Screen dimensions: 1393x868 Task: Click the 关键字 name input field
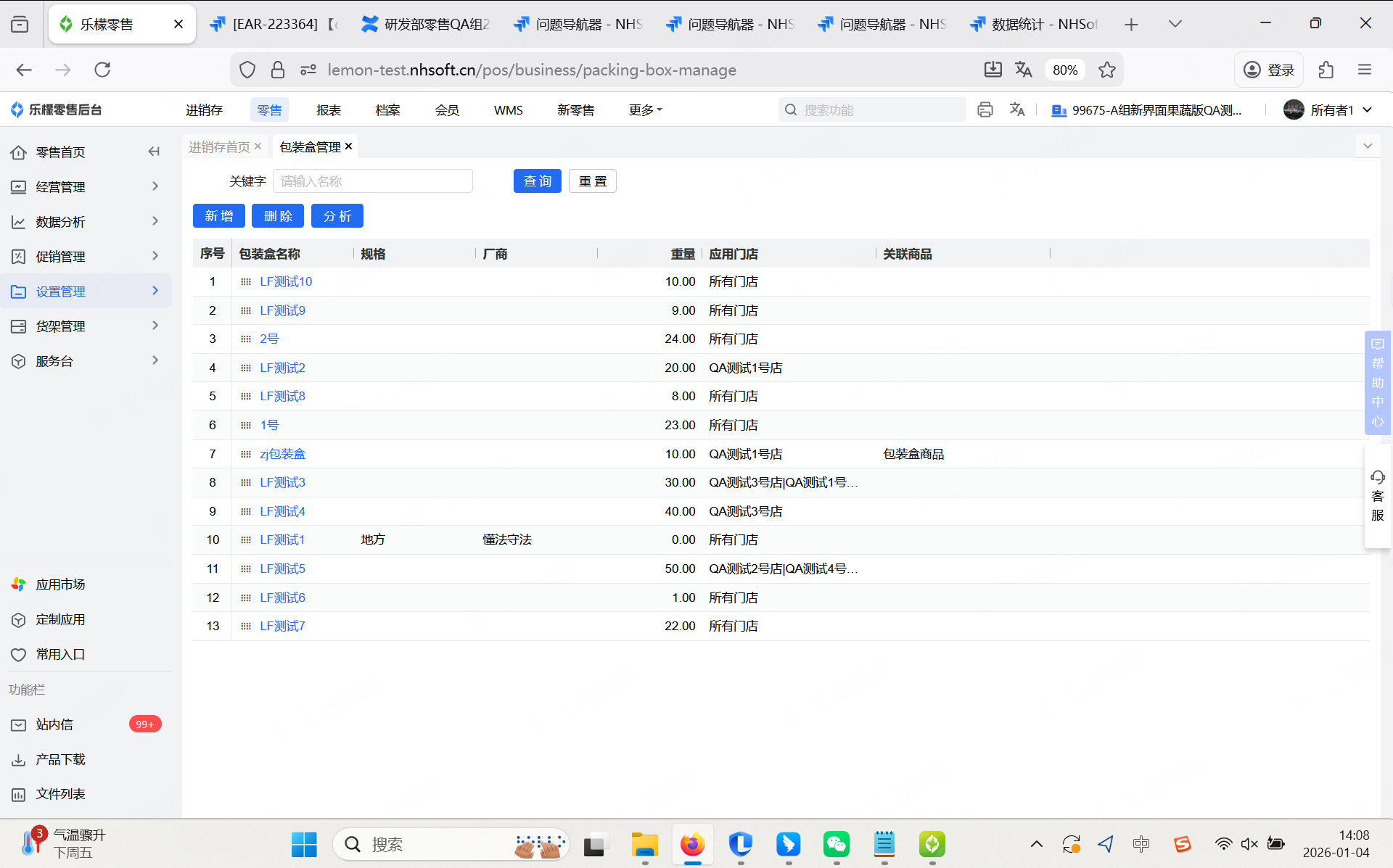(x=372, y=181)
